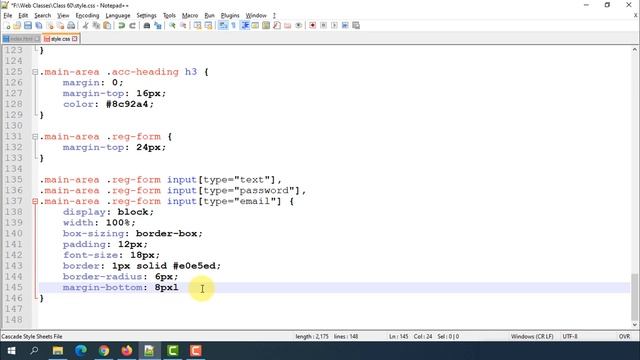This screenshot has width=640, height=360.
Task: Close the style.css tab
Action: pyautogui.click(x=75, y=39)
